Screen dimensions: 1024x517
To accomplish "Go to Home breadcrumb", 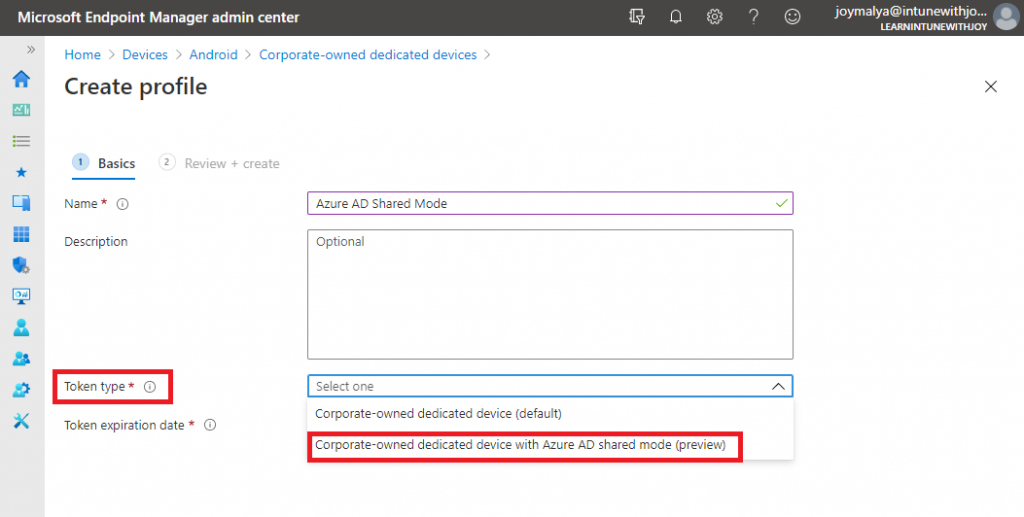I will 82,55.
